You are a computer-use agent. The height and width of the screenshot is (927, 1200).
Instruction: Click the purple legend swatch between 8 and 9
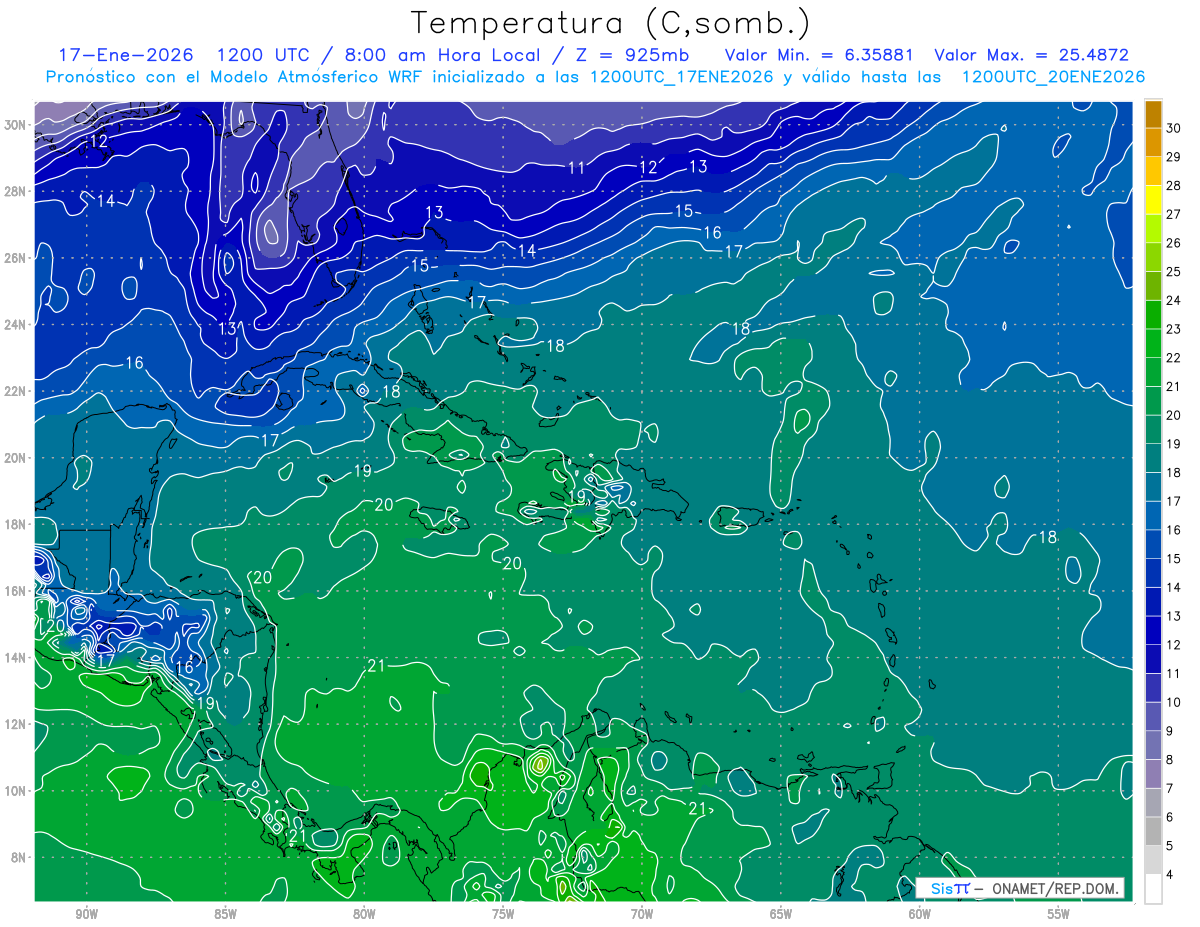click(x=1153, y=745)
